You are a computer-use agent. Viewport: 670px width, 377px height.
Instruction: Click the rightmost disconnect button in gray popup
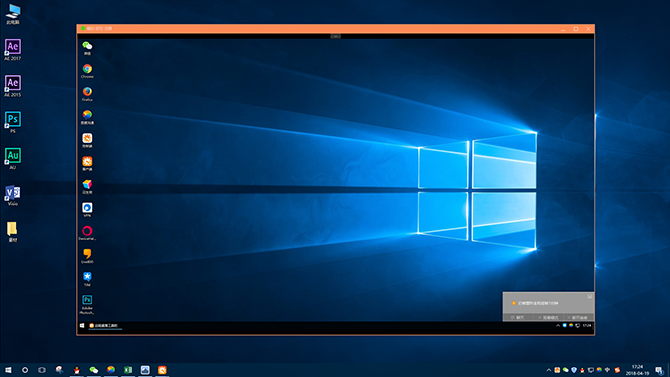(578, 318)
